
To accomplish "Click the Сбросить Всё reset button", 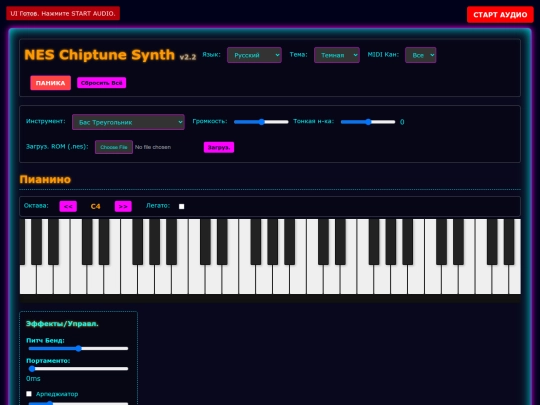I will point(102,83).
